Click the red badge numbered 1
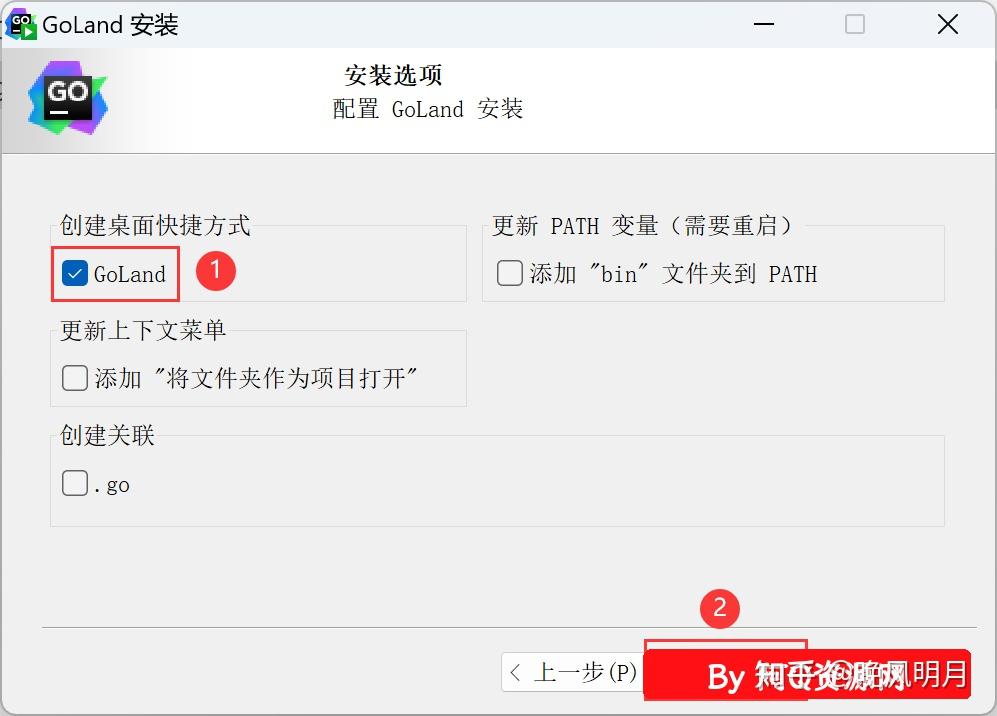 (216, 271)
